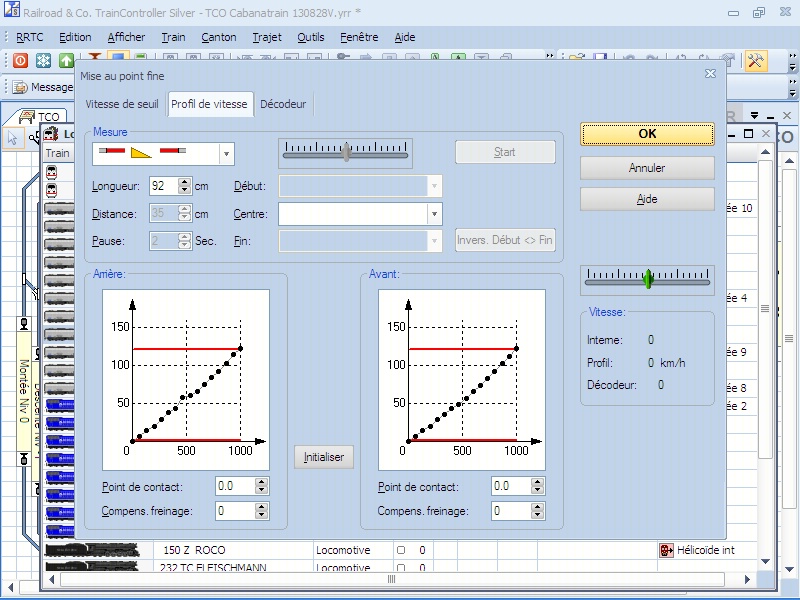Open the RRTC menu
This screenshot has width=800, height=600.
pos(30,37)
